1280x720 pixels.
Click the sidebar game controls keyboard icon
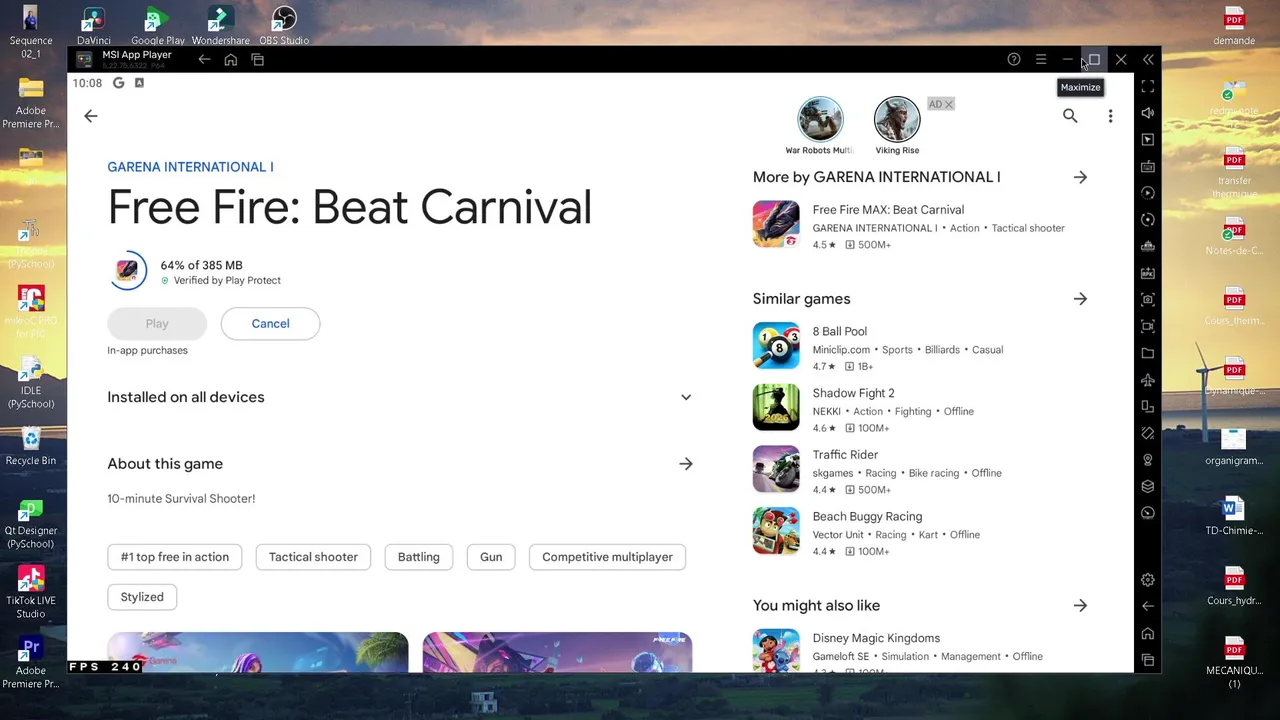1148,166
